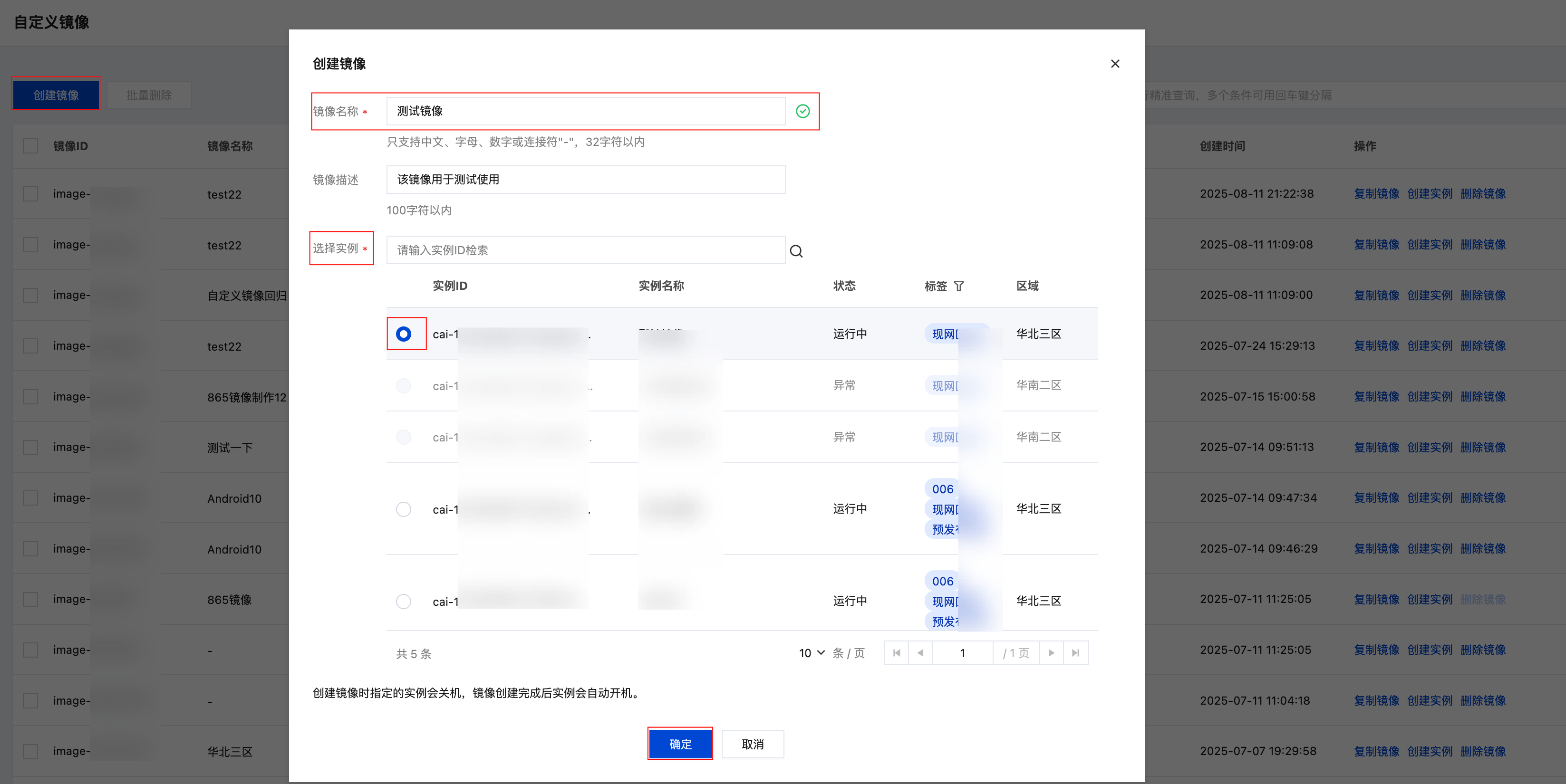Open the 10 条/页 page size dropdown
Image resolution: width=1566 pixels, height=784 pixels.
812,653
